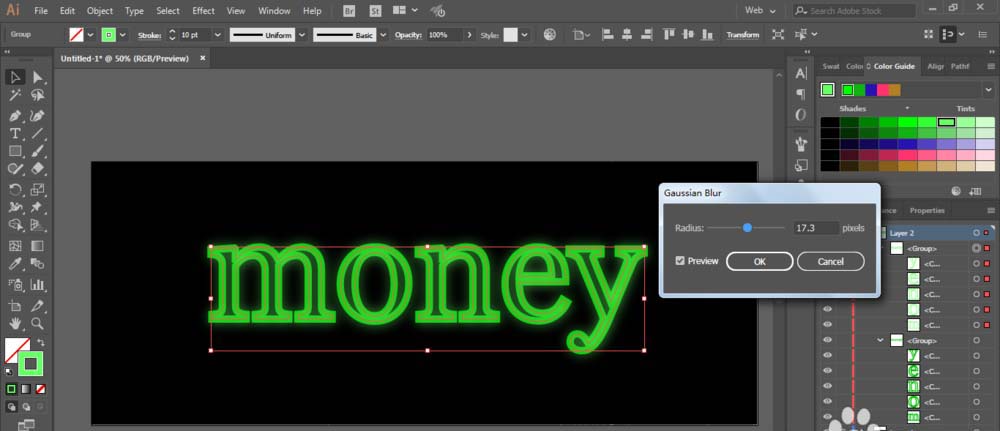This screenshot has width=1000, height=431.
Task: Select the Eraser tool
Action: click(38, 169)
